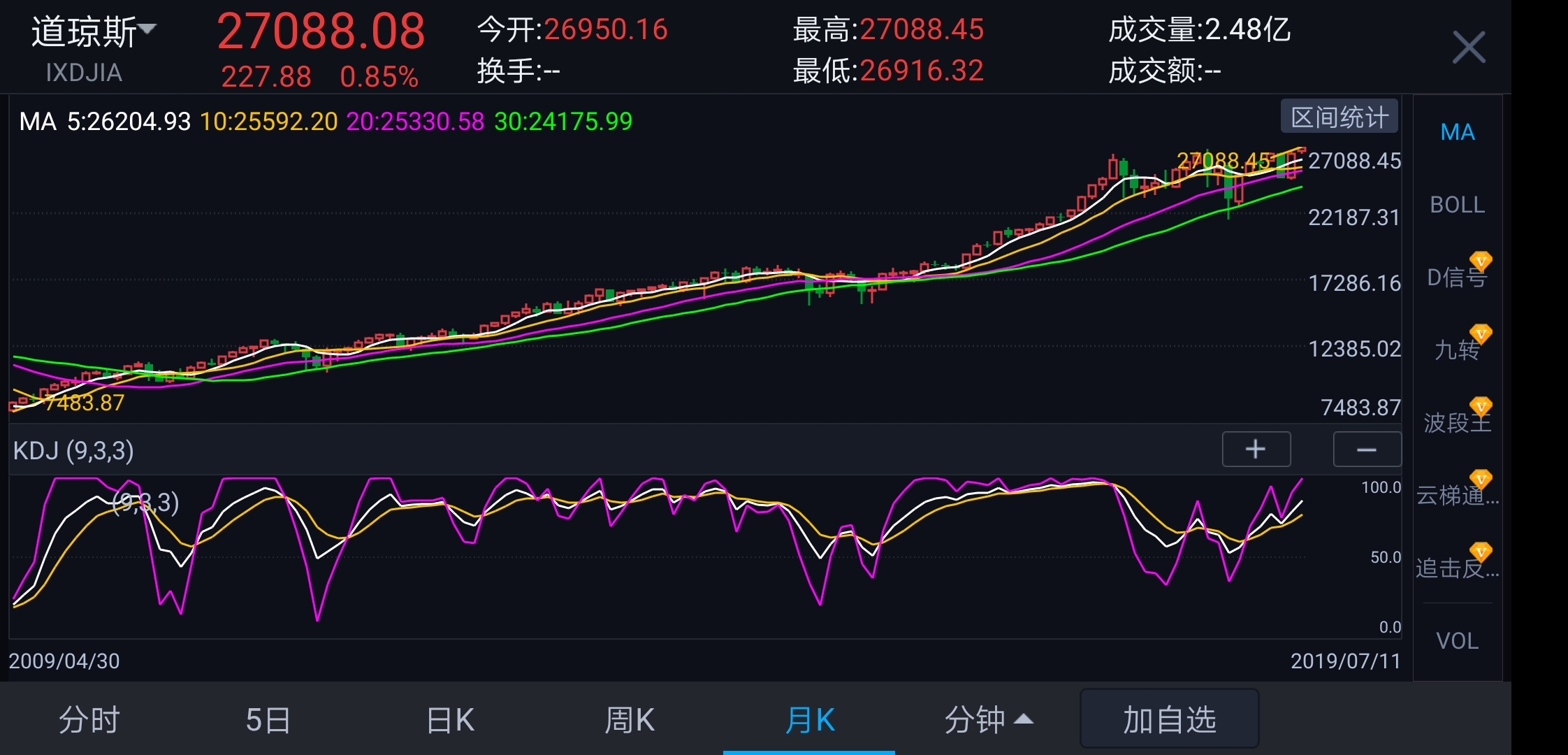Click current price 27088.08

coord(321,31)
